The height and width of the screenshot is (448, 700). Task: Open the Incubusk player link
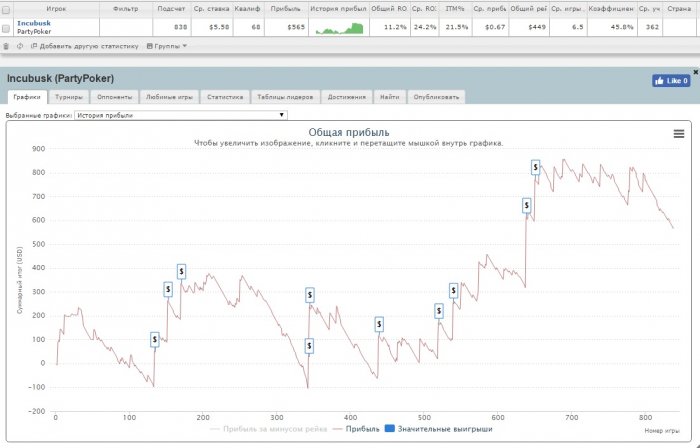33,22
